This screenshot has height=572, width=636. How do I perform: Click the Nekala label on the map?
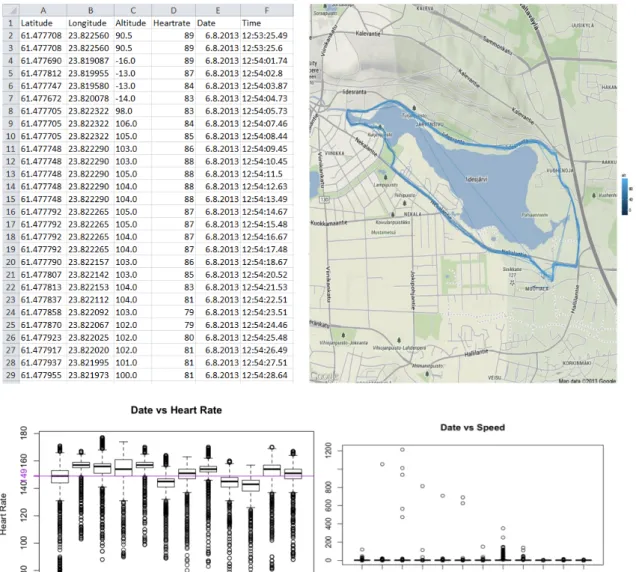[x=412, y=214]
